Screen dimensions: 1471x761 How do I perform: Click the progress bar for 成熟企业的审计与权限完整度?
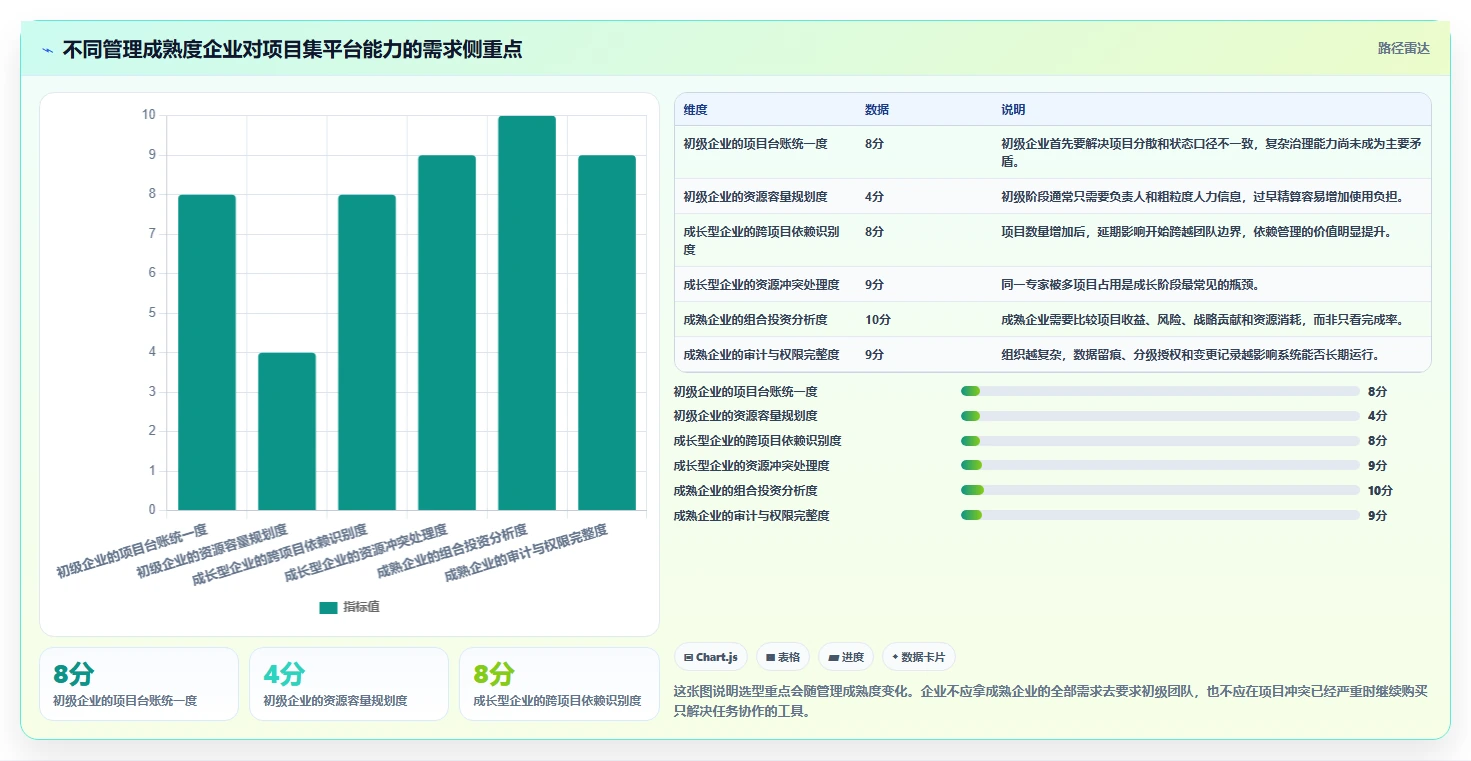tap(1160, 515)
